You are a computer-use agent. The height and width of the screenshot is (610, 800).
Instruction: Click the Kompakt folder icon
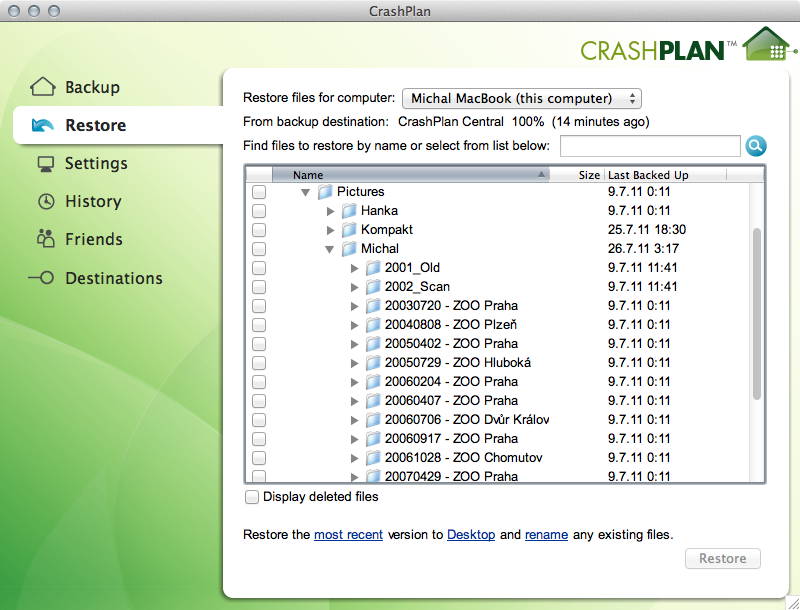tap(349, 230)
